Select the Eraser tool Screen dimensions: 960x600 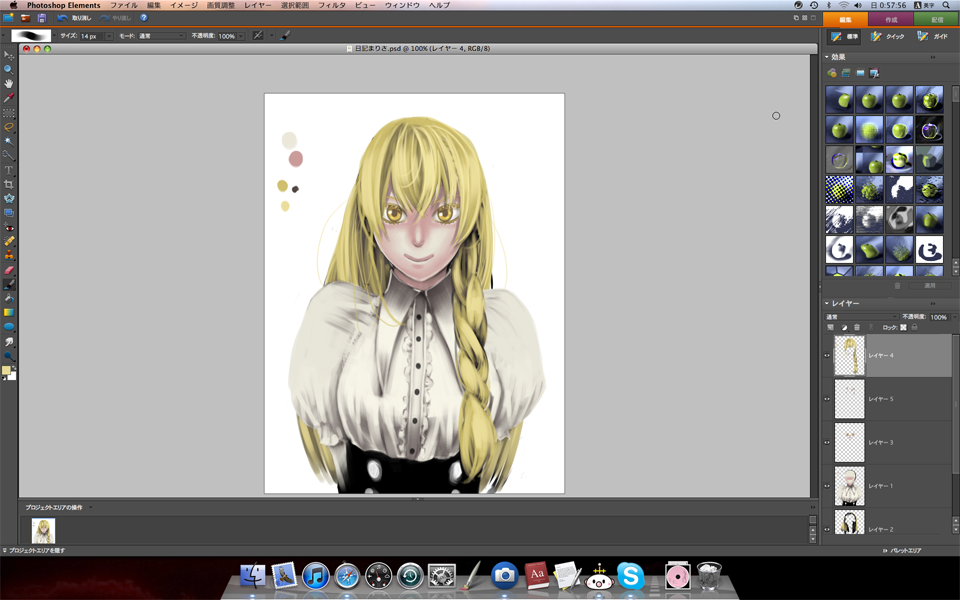[x=9, y=270]
